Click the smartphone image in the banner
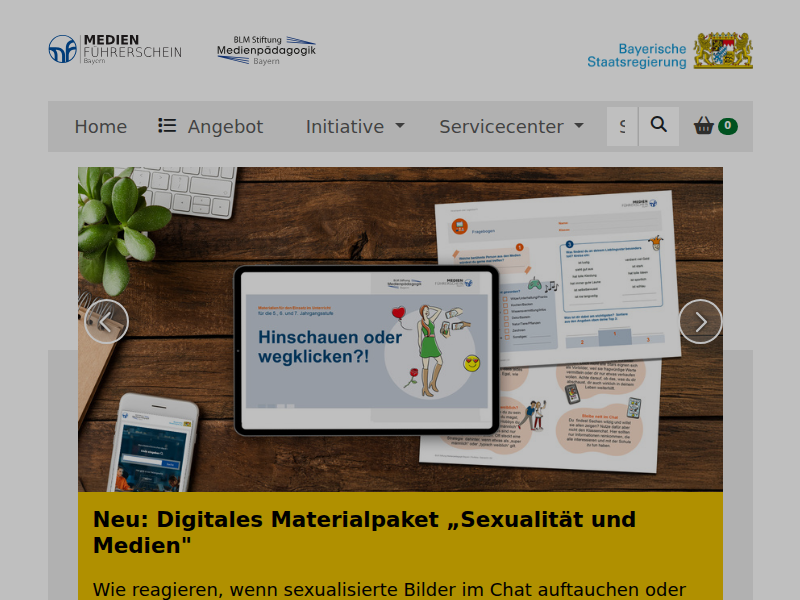Image resolution: width=800 pixels, height=600 pixels. click(153, 443)
